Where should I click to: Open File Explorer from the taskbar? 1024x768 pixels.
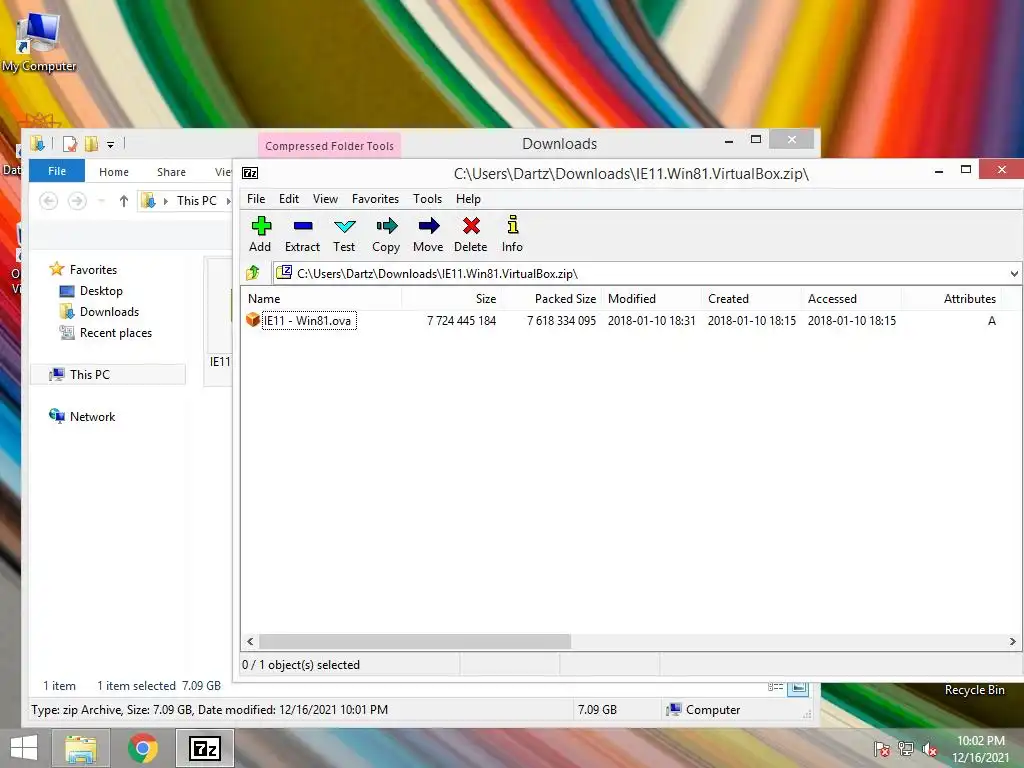pyautogui.click(x=81, y=748)
